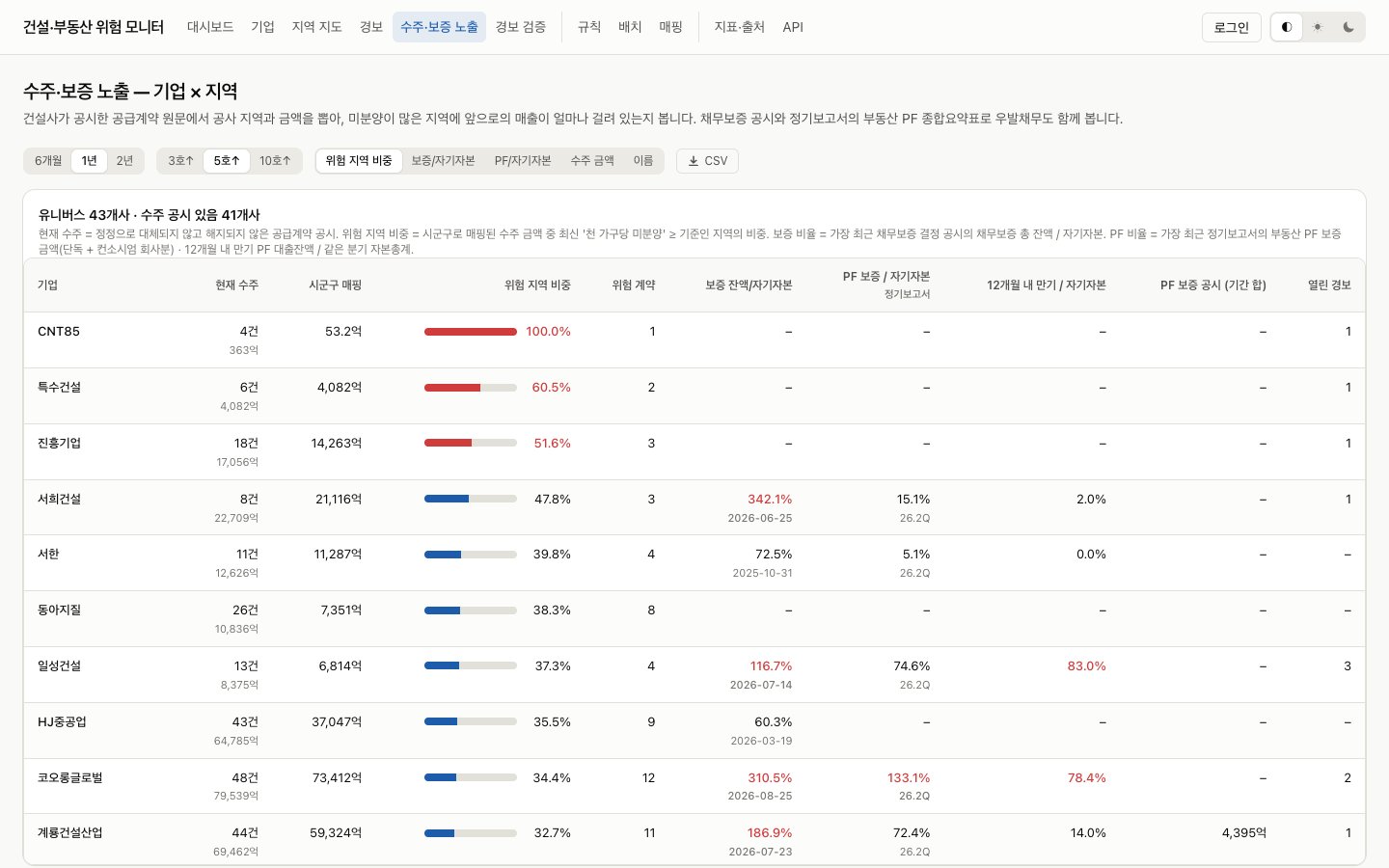Click the 위험 지역 비중 column header
The height and width of the screenshot is (868, 1389).
537,285
